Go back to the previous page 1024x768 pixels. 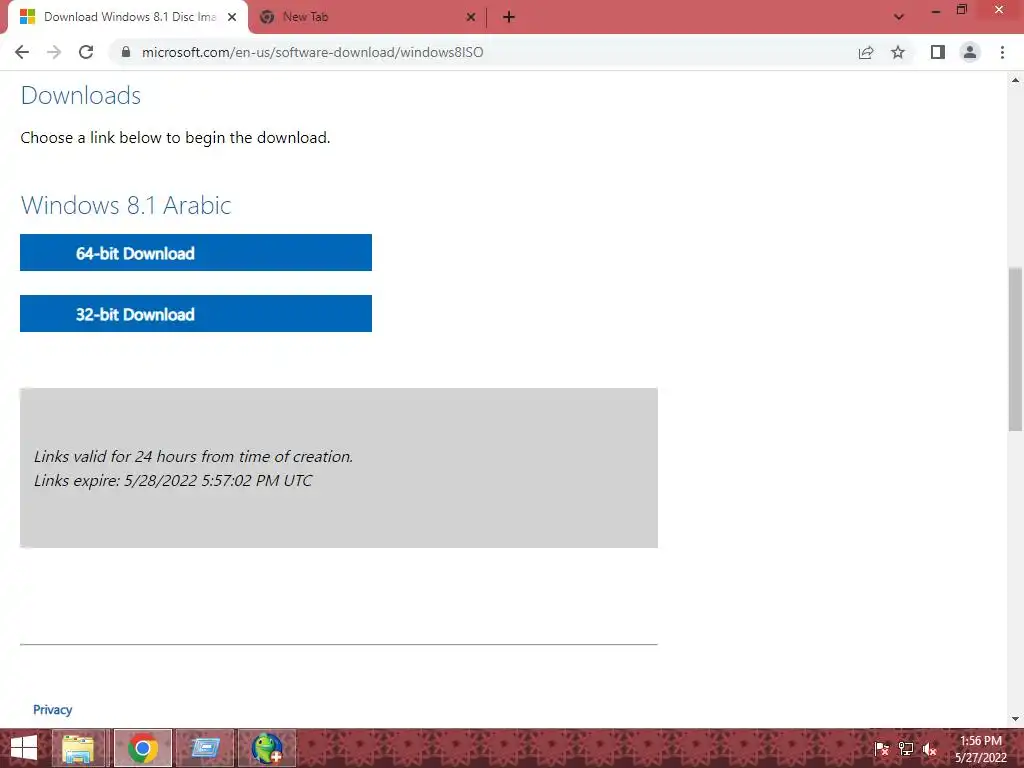click(x=22, y=52)
